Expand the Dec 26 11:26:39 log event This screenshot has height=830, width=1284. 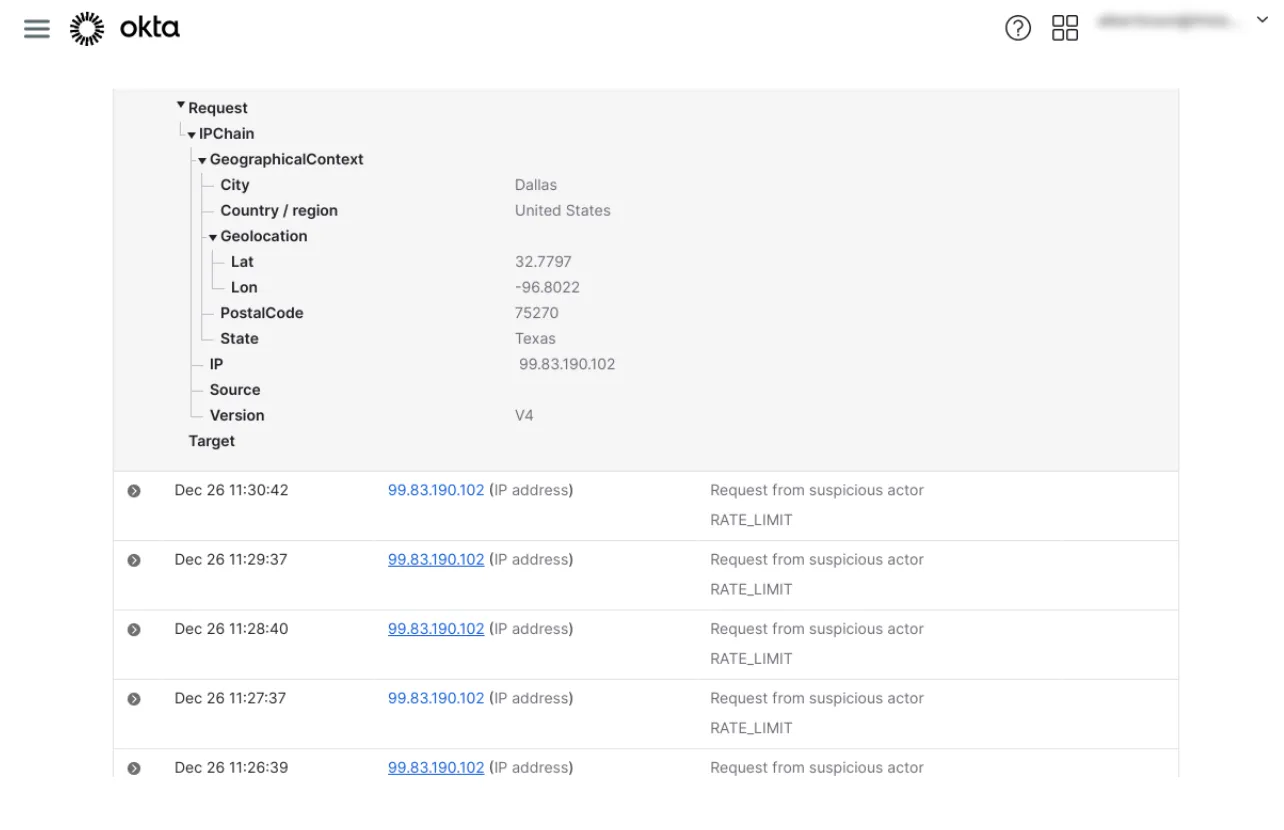pyautogui.click(x=134, y=767)
